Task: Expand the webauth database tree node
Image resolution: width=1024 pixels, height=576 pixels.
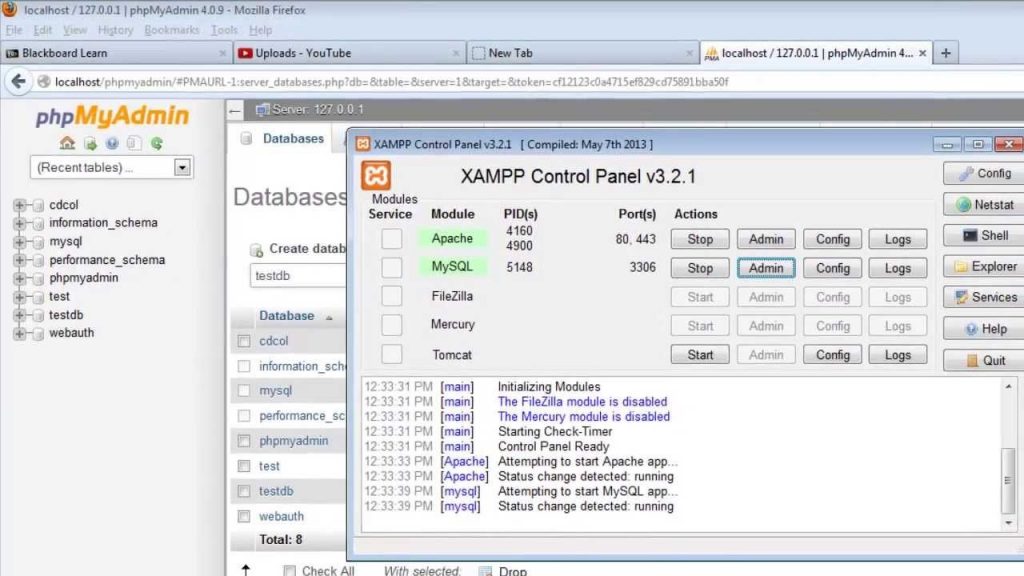Action: click(x=20, y=333)
